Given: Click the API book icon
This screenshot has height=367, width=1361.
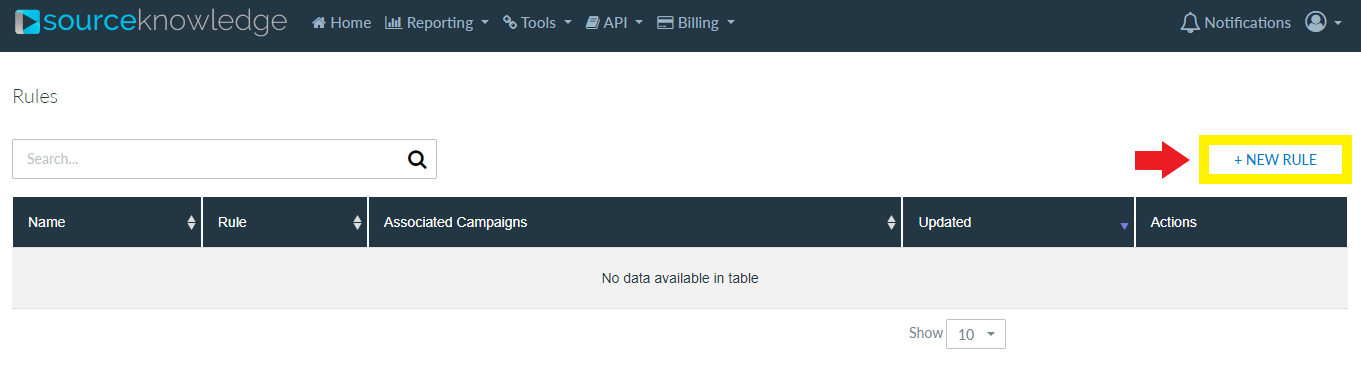Looking at the screenshot, I should pyautogui.click(x=593, y=22).
